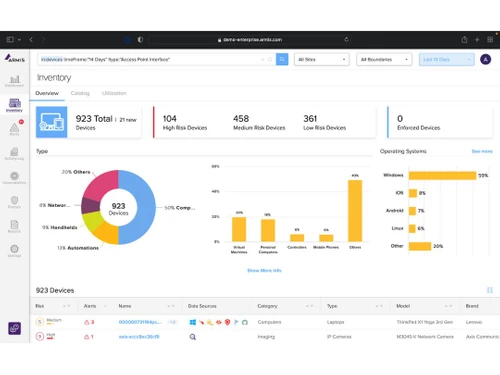This screenshot has height=375, width=500.
Task: Open the browser sidebar dropdown chevron
Action: [x=19, y=40]
